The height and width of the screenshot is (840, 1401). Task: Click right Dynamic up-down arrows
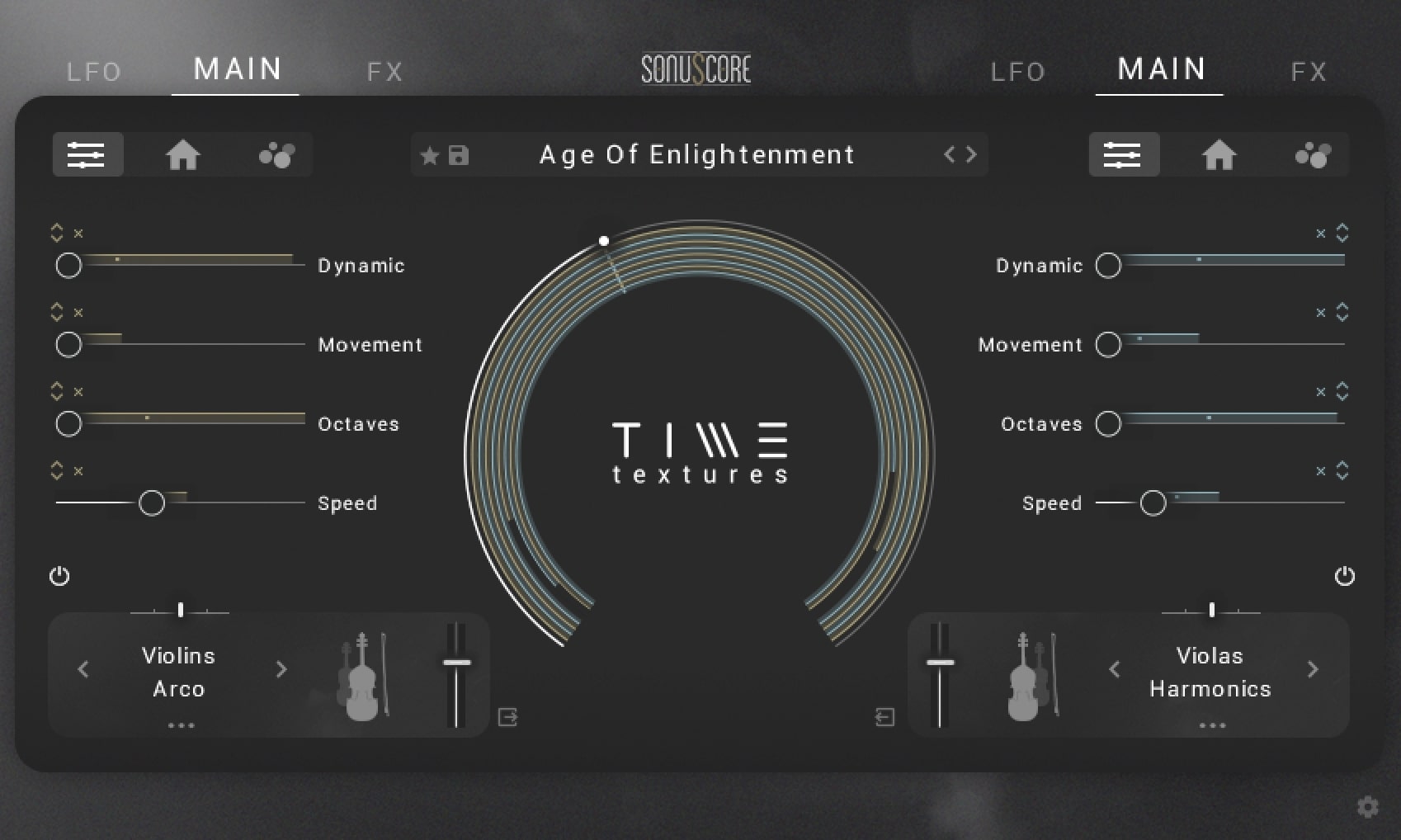click(x=1342, y=233)
